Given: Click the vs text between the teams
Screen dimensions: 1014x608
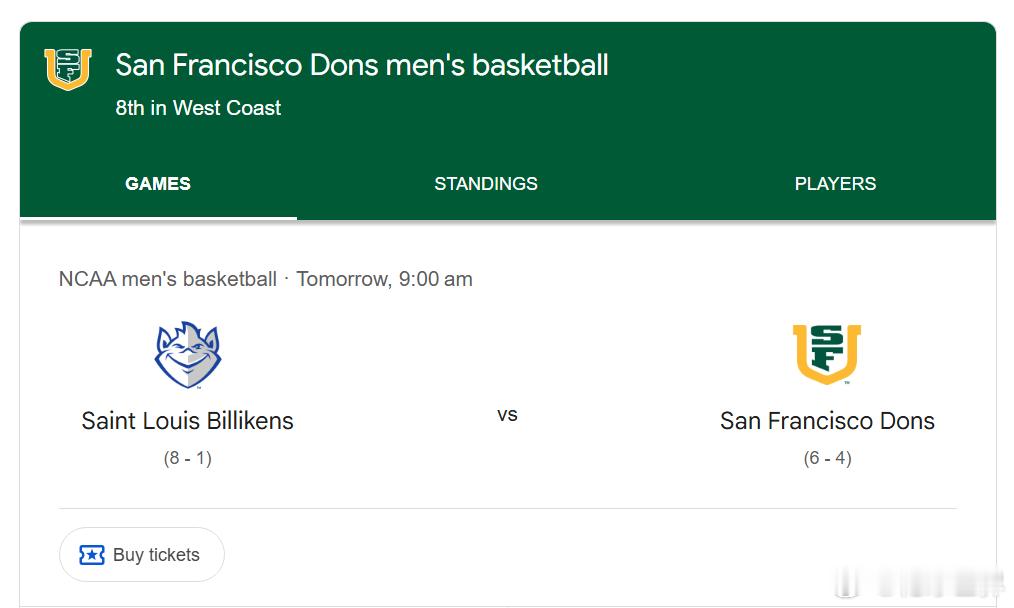Looking at the screenshot, I should click(507, 415).
